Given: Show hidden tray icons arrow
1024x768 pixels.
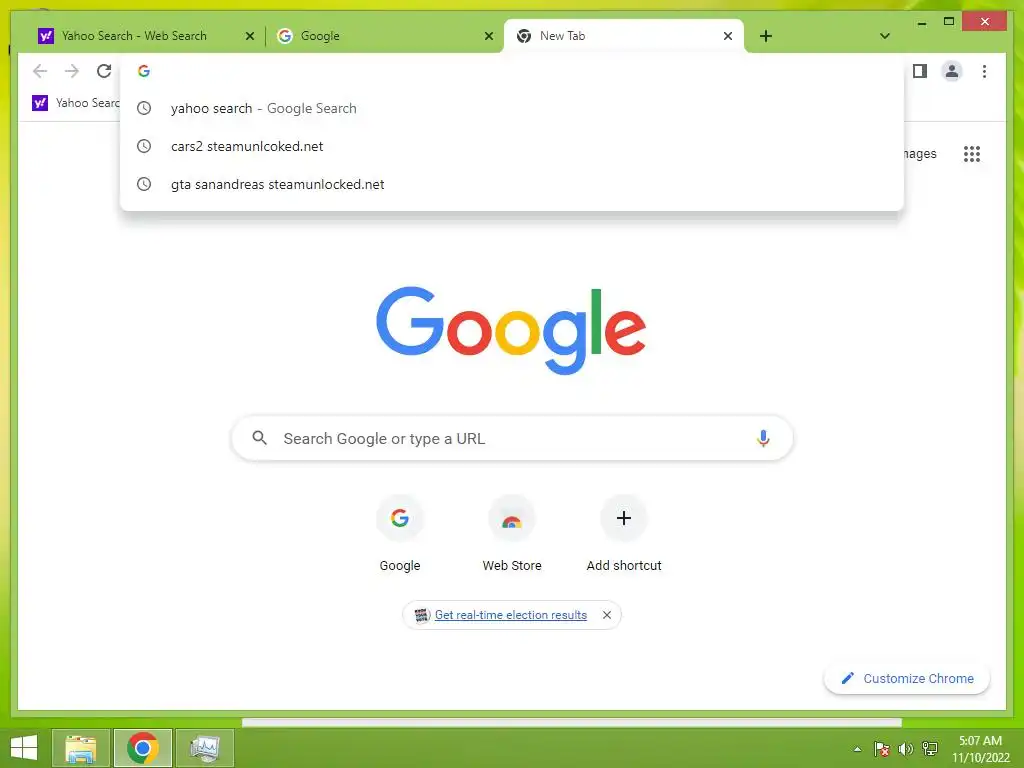Looking at the screenshot, I should [857, 749].
